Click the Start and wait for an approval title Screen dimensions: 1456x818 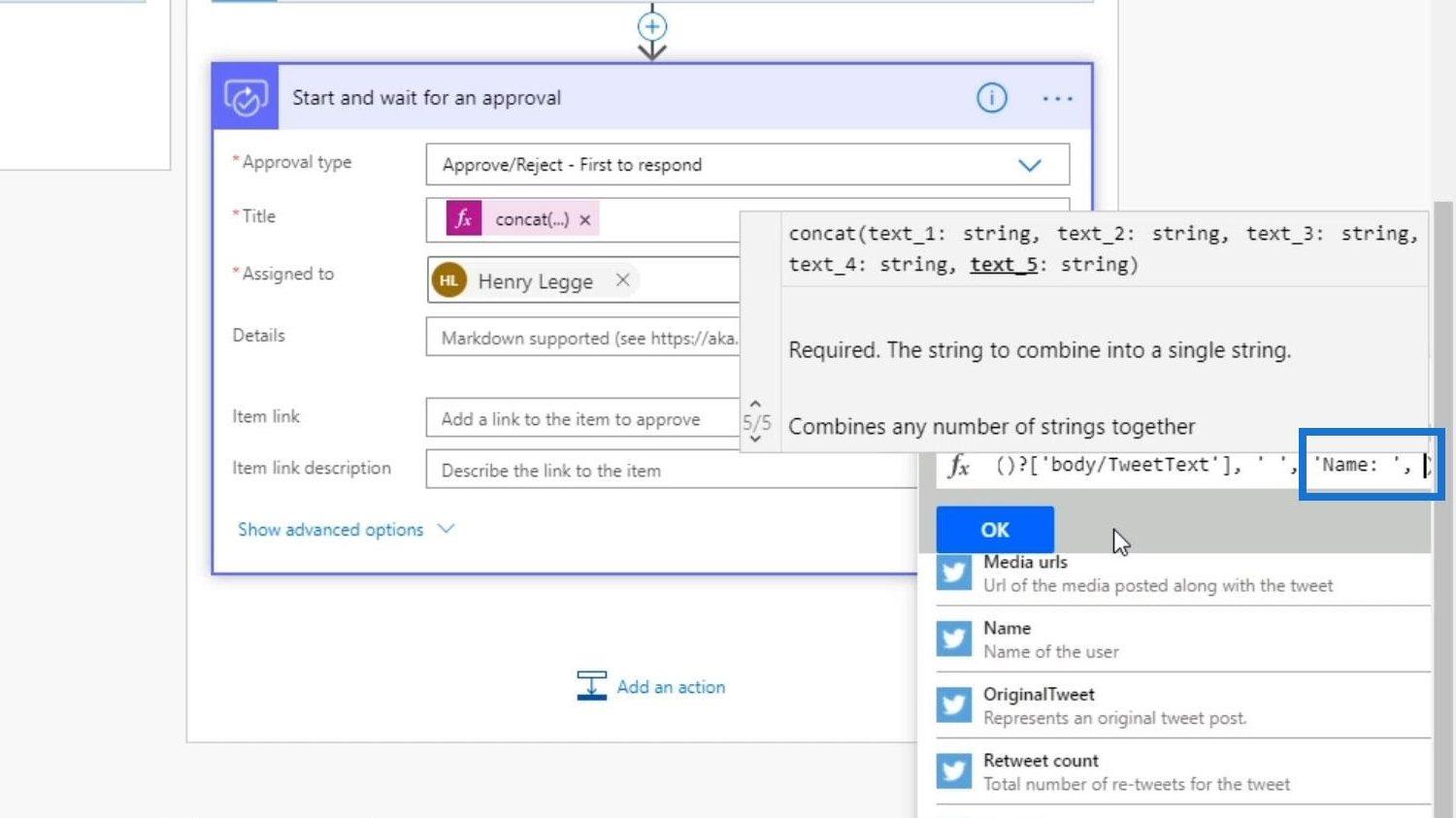[426, 98]
